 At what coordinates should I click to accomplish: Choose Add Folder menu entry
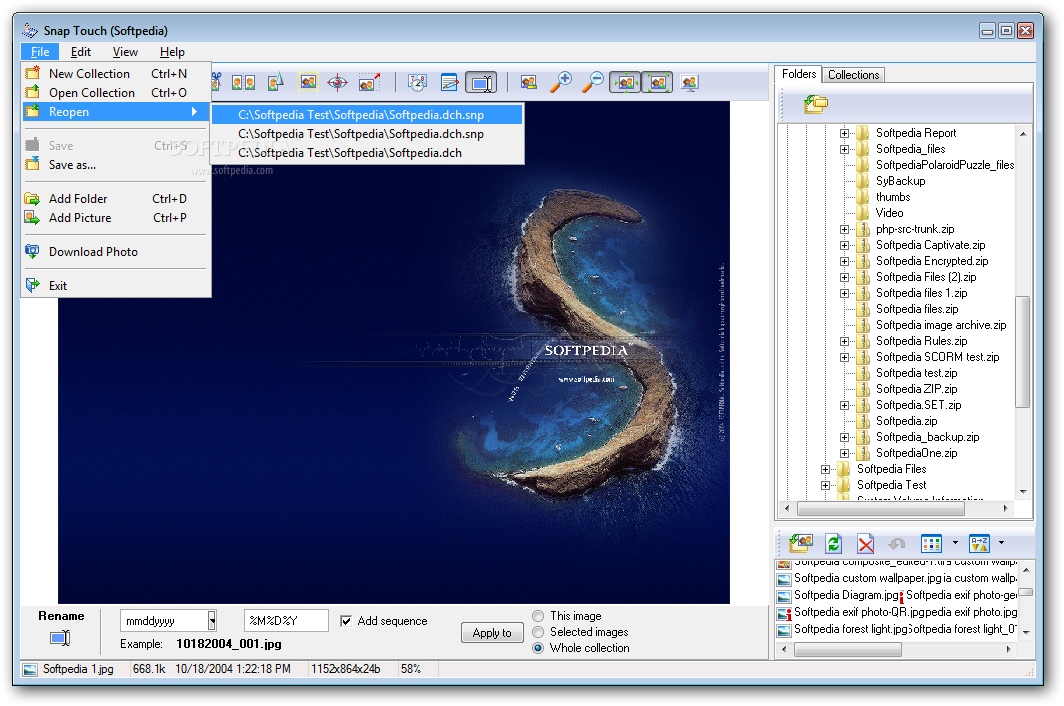[116, 198]
